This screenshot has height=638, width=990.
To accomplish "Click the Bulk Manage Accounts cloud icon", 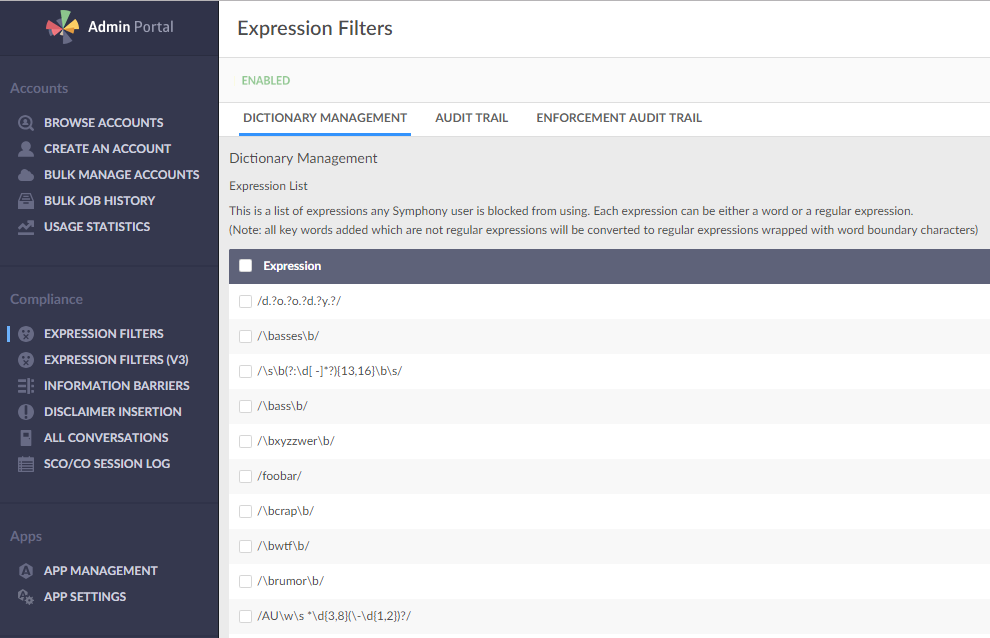I will tap(26, 174).
